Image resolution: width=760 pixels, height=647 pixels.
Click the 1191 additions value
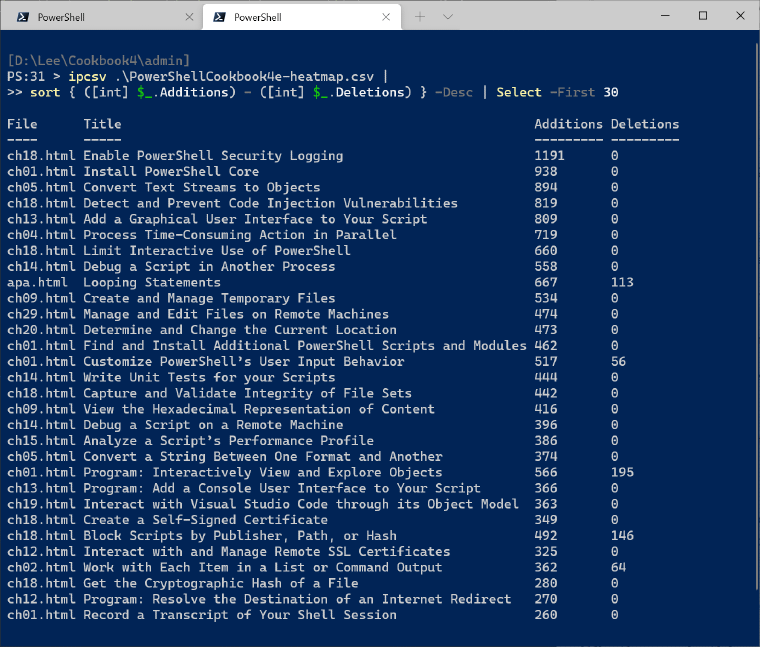550,156
